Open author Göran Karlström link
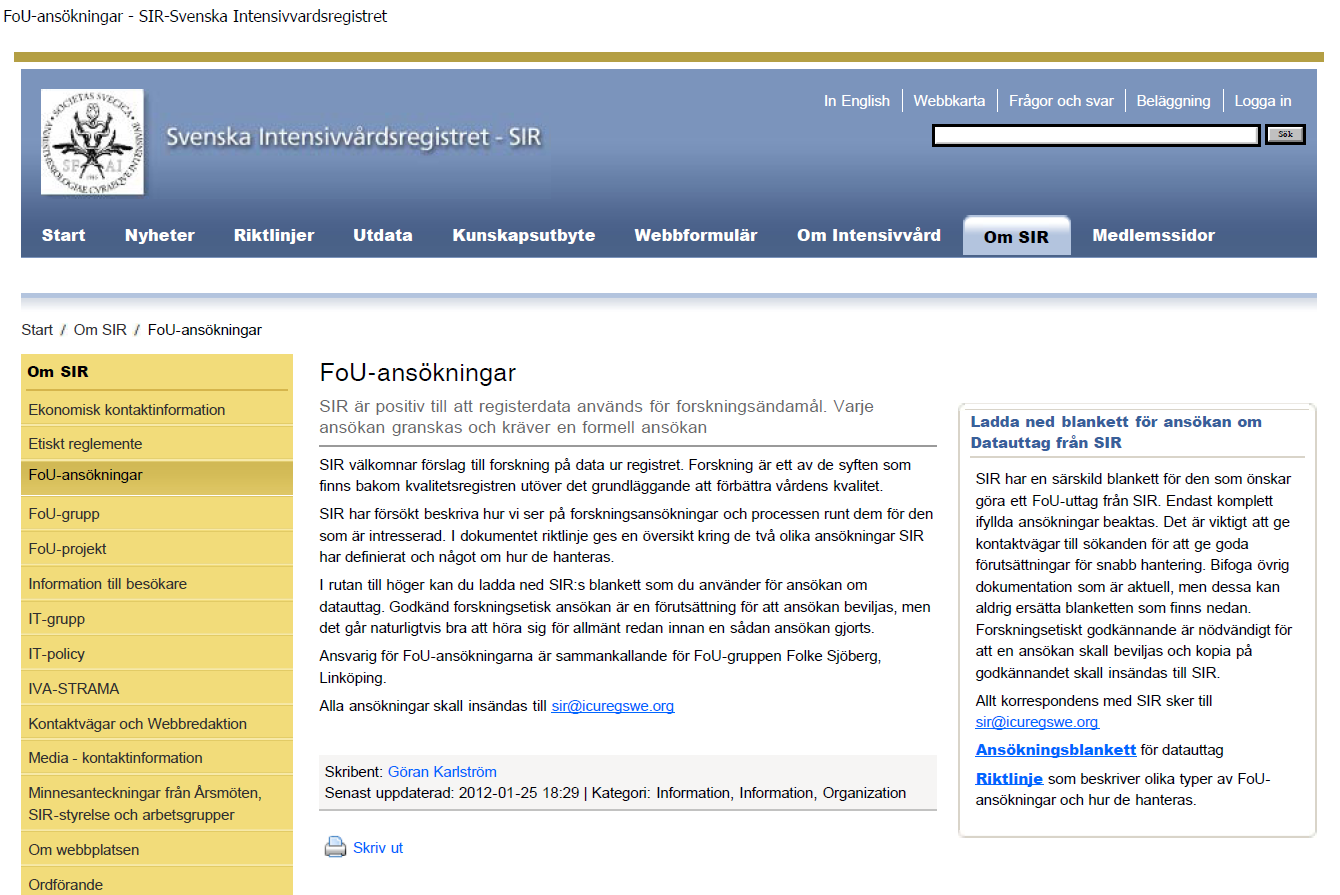 coord(442,772)
